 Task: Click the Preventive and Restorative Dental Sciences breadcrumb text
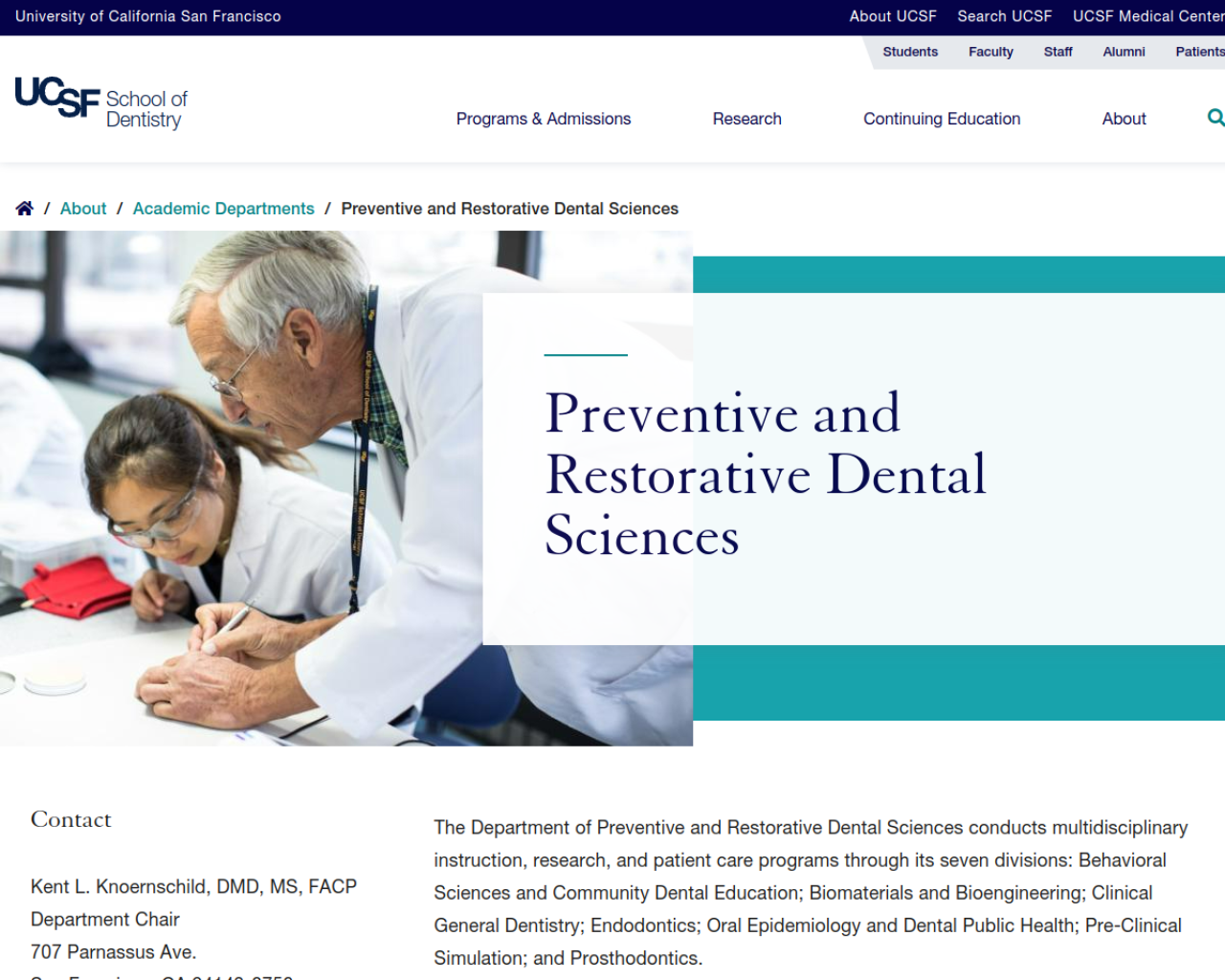pos(509,209)
